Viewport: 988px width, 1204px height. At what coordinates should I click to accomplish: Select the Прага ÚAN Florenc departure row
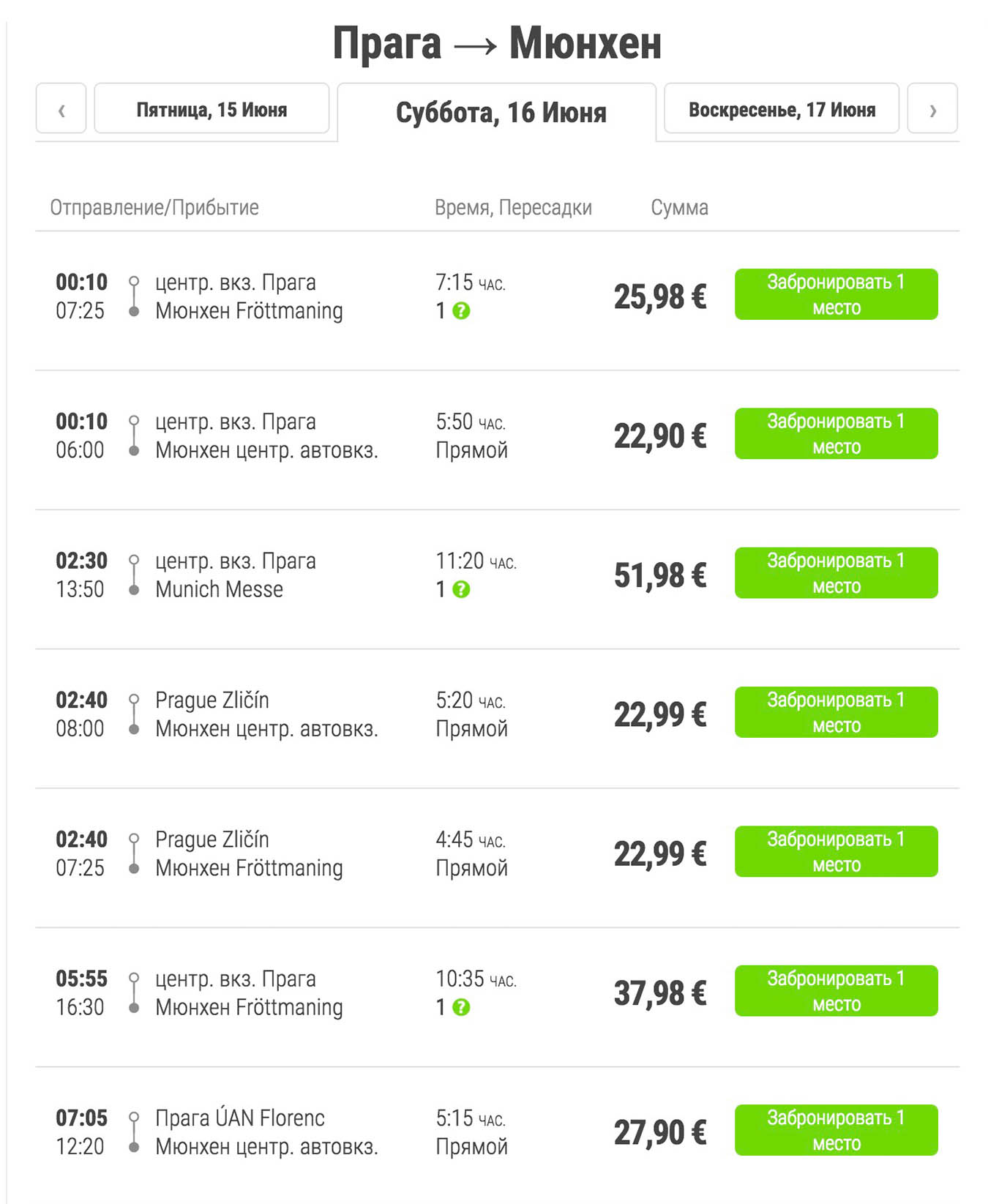240,1118
